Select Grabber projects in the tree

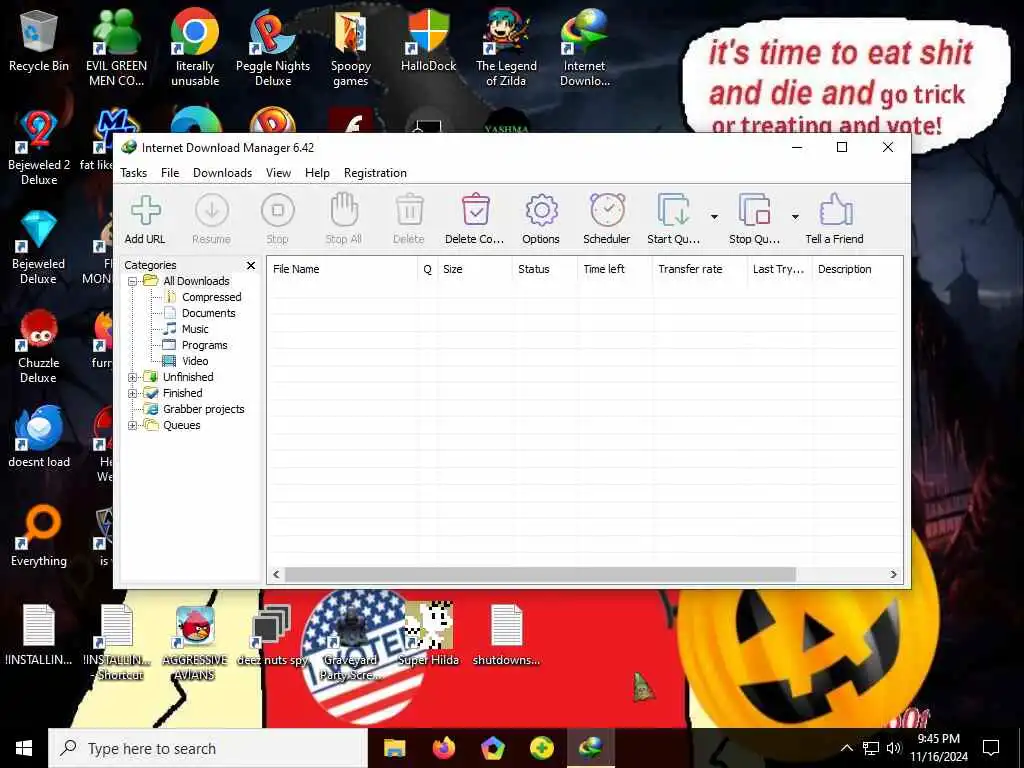[x=204, y=409]
